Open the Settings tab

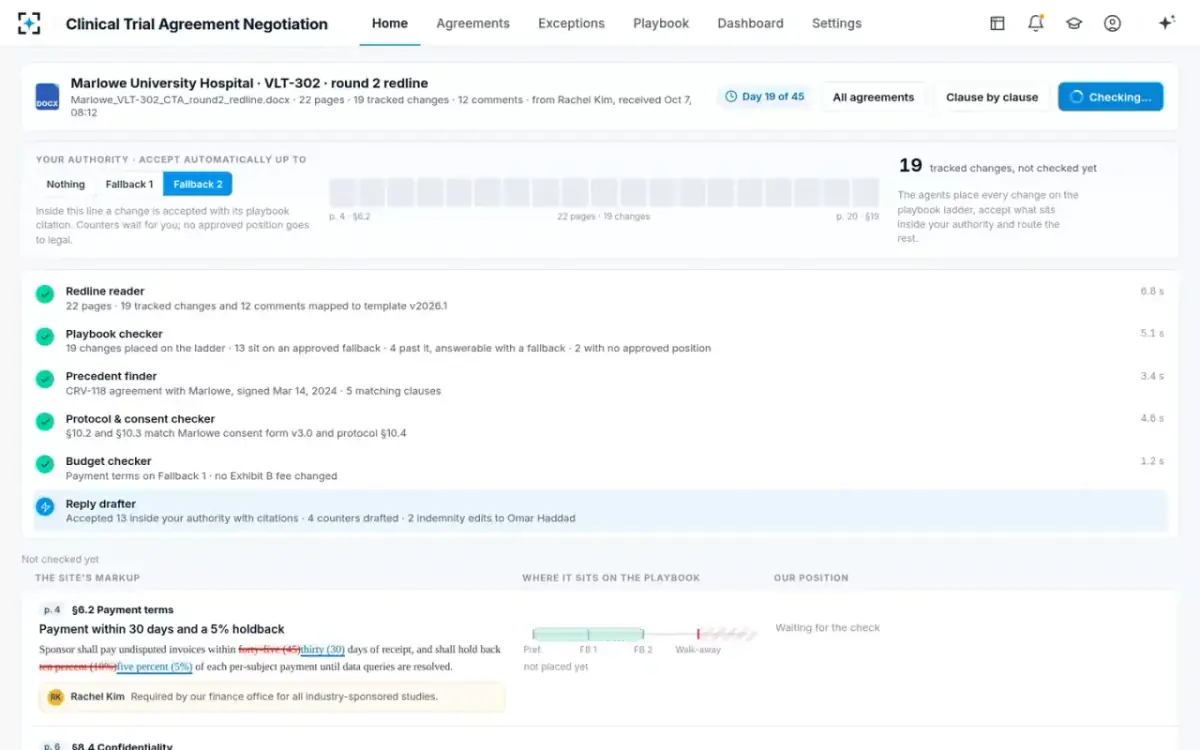pyautogui.click(x=837, y=23)
